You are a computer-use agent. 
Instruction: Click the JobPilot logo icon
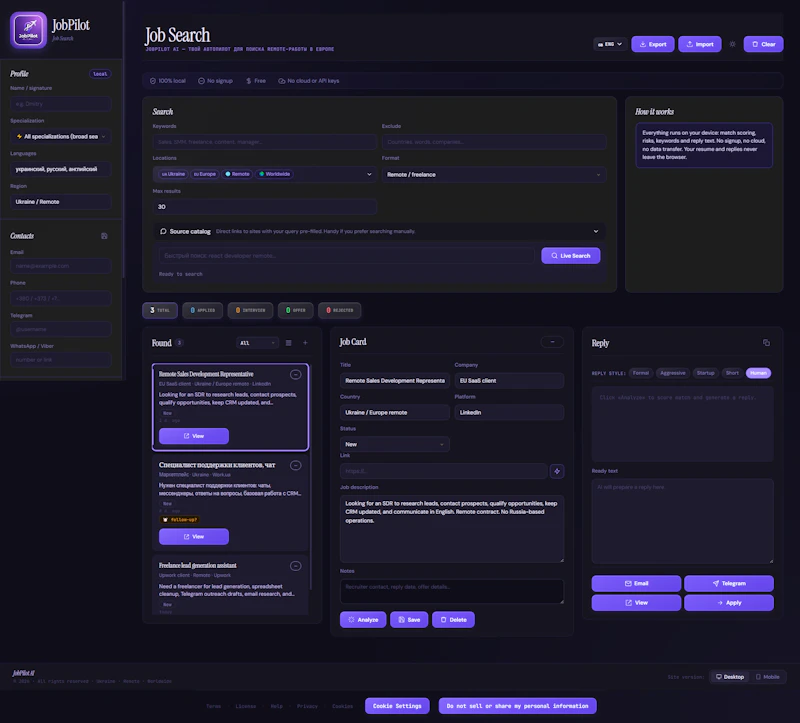(x=29, y=30)
